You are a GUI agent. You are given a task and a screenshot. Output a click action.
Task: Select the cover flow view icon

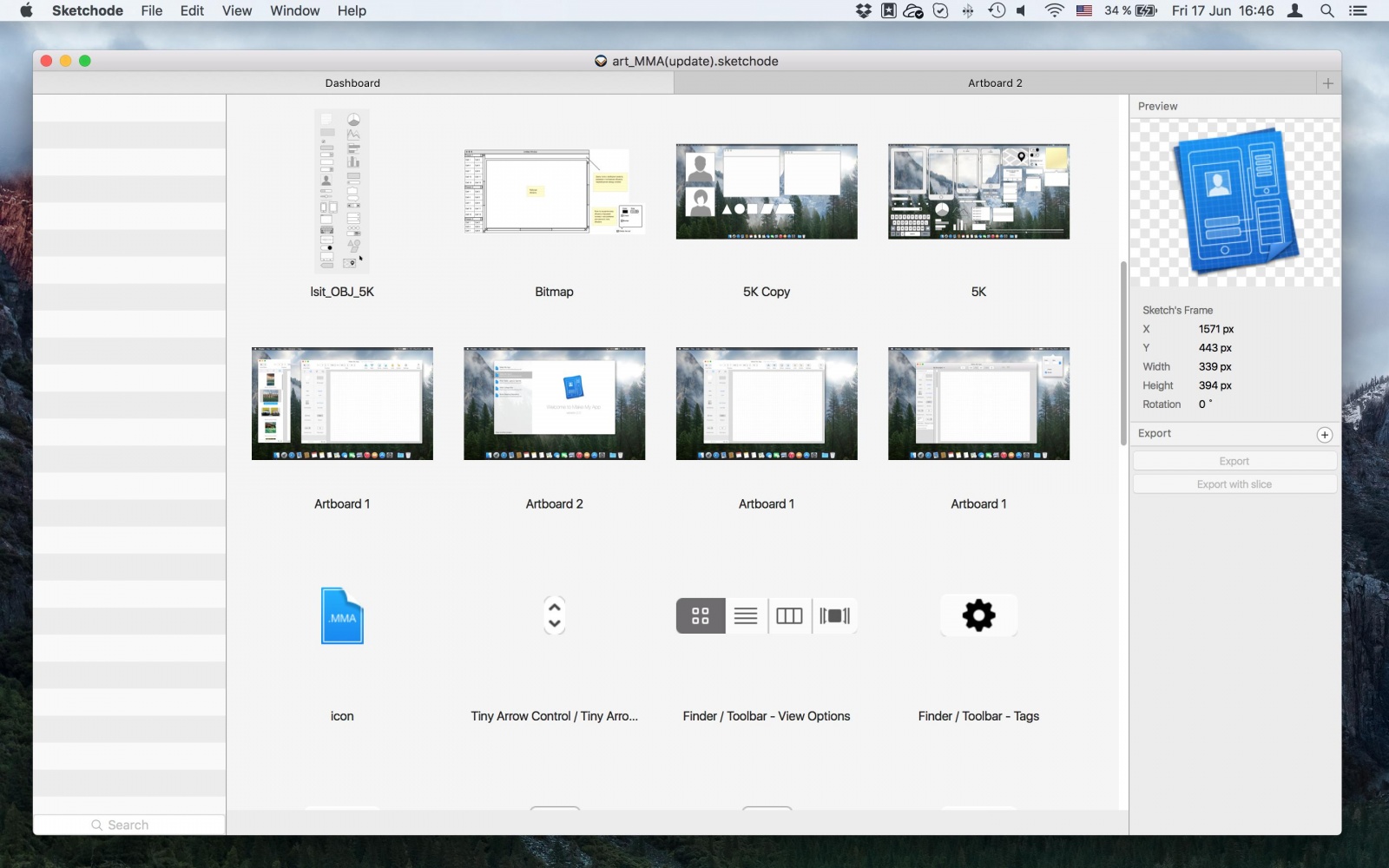click(835, 616)
